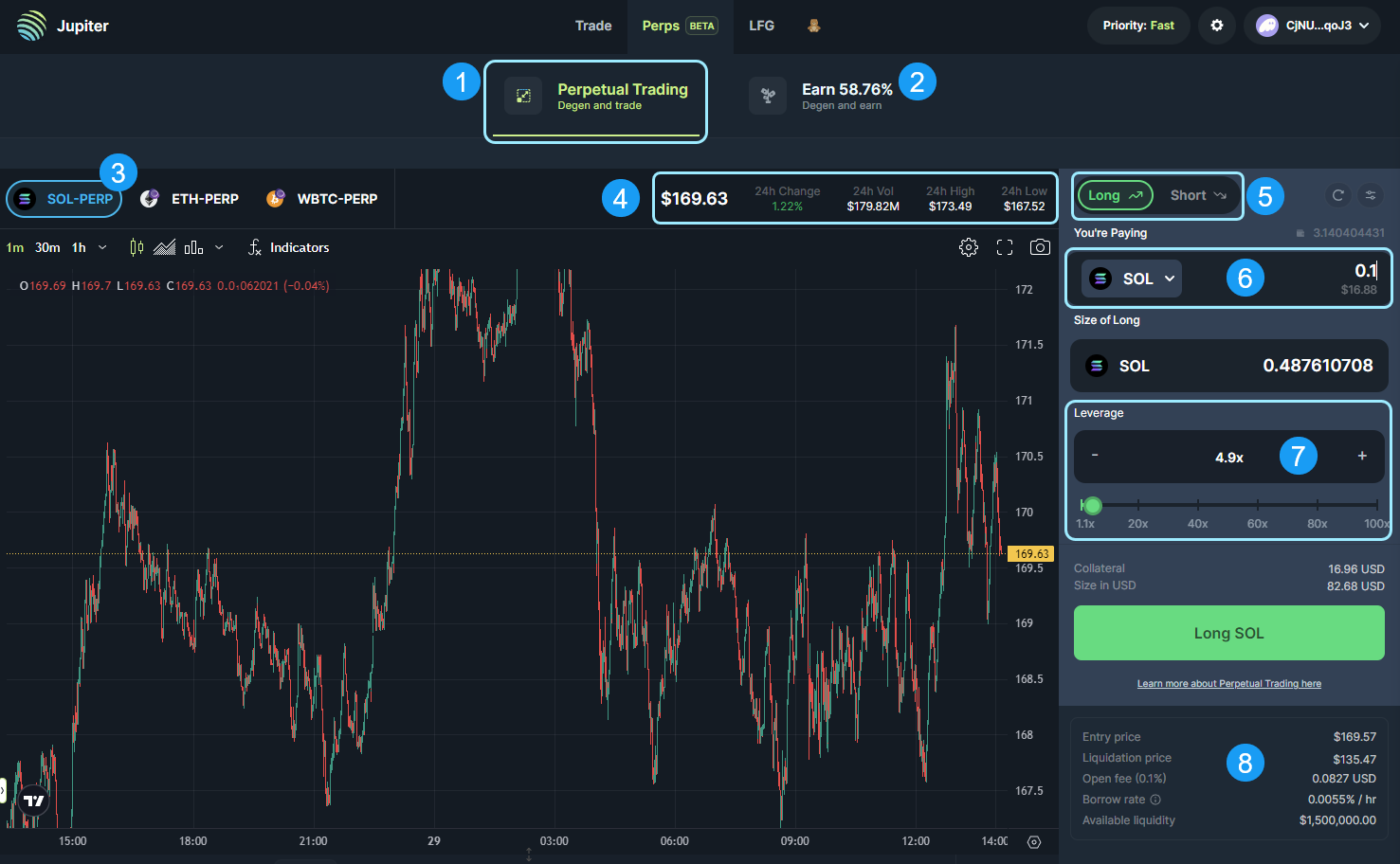Open Learn more about Perpetual Trading link

[x=1228, y=684]
